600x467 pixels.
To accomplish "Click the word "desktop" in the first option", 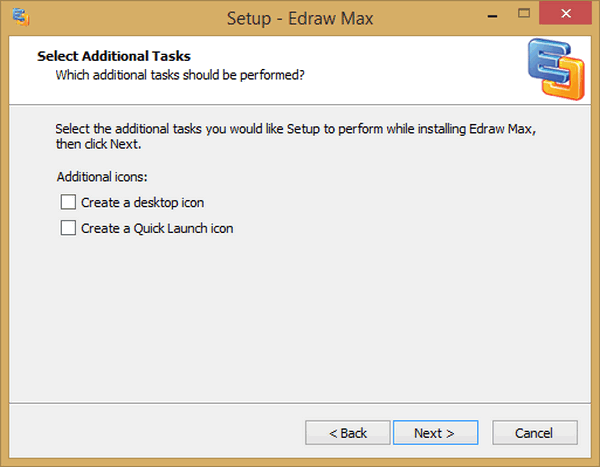I will tap(155, 202).
